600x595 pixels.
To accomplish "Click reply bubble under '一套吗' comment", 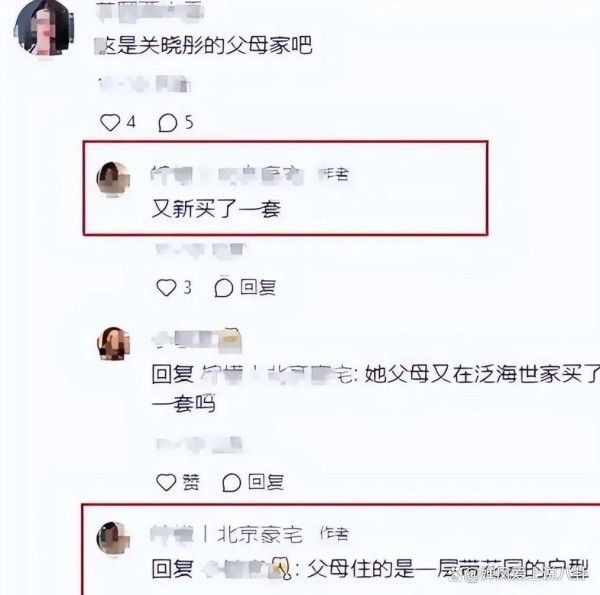I will tap(232, 483).
